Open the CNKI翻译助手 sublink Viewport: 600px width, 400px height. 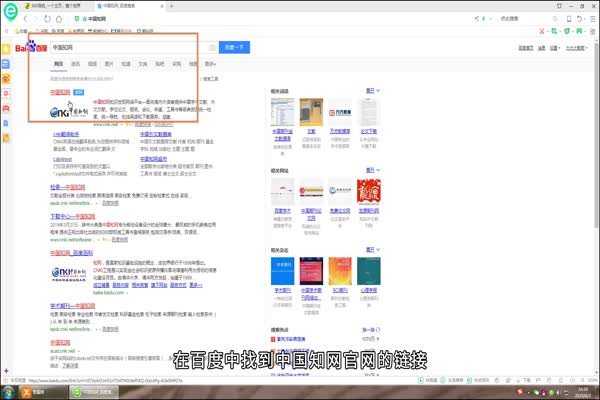66,134
